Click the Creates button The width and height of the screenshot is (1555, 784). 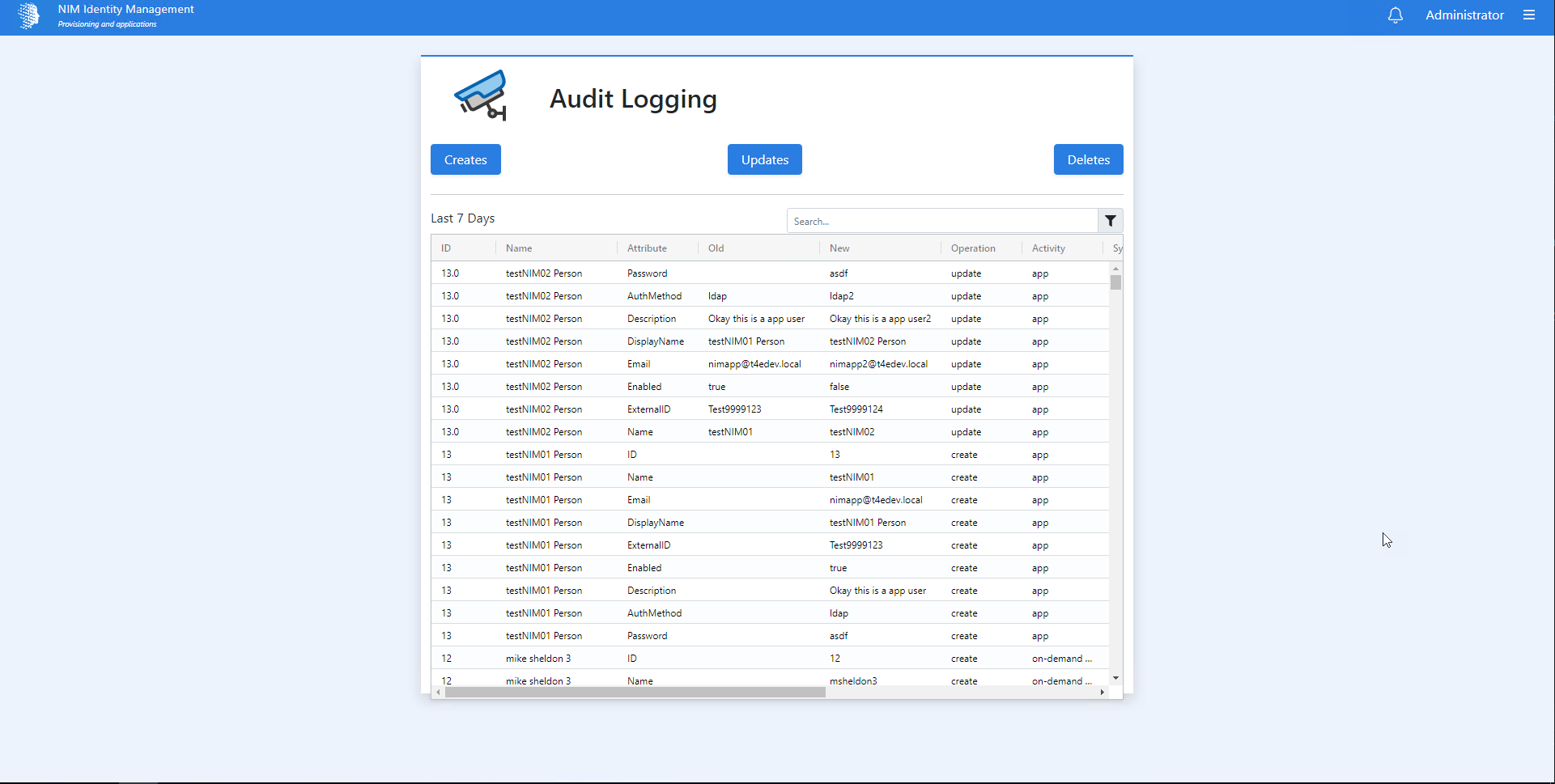click(x=465, y=159)
